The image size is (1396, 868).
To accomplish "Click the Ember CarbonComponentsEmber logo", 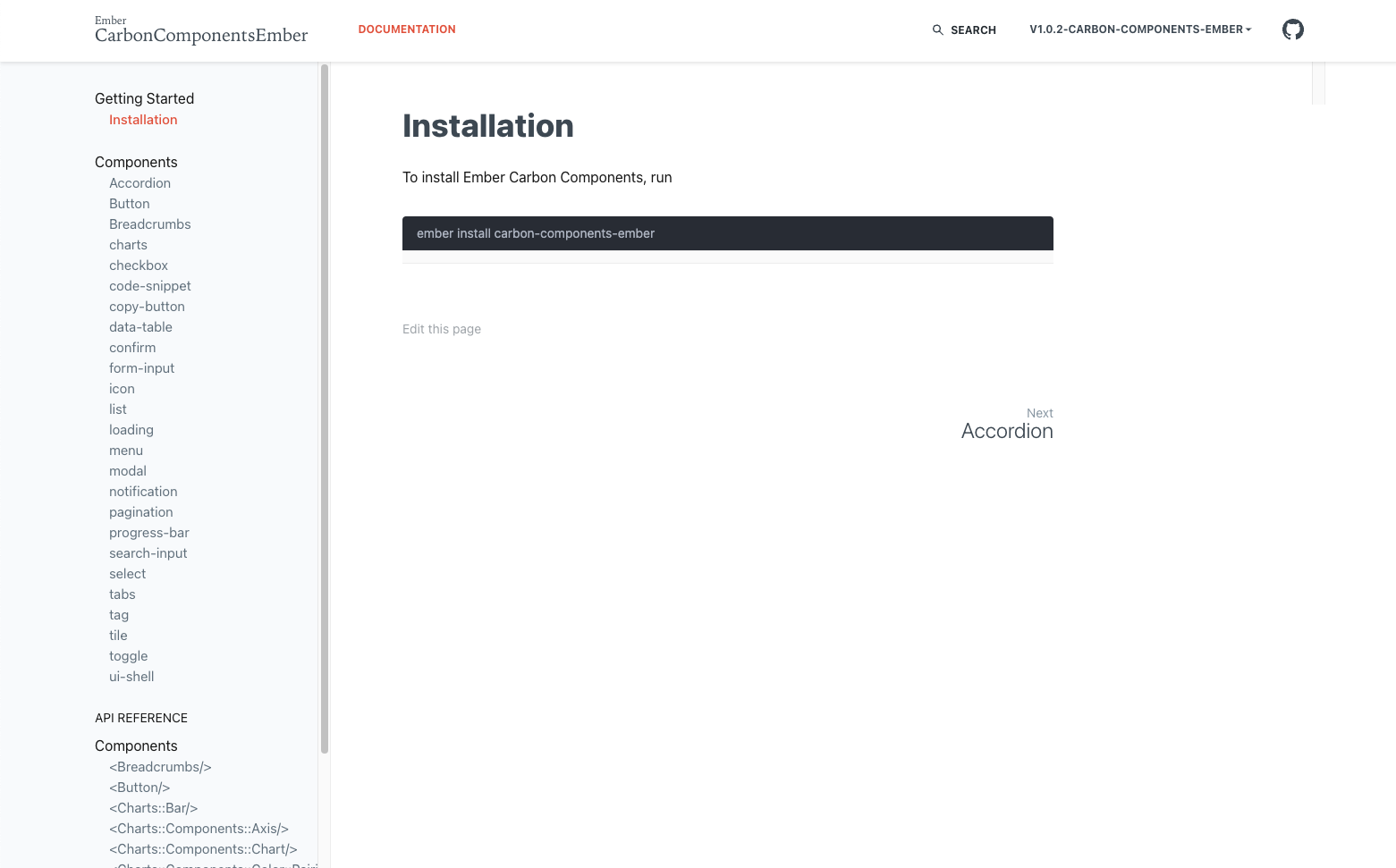I will pos(200,29).
